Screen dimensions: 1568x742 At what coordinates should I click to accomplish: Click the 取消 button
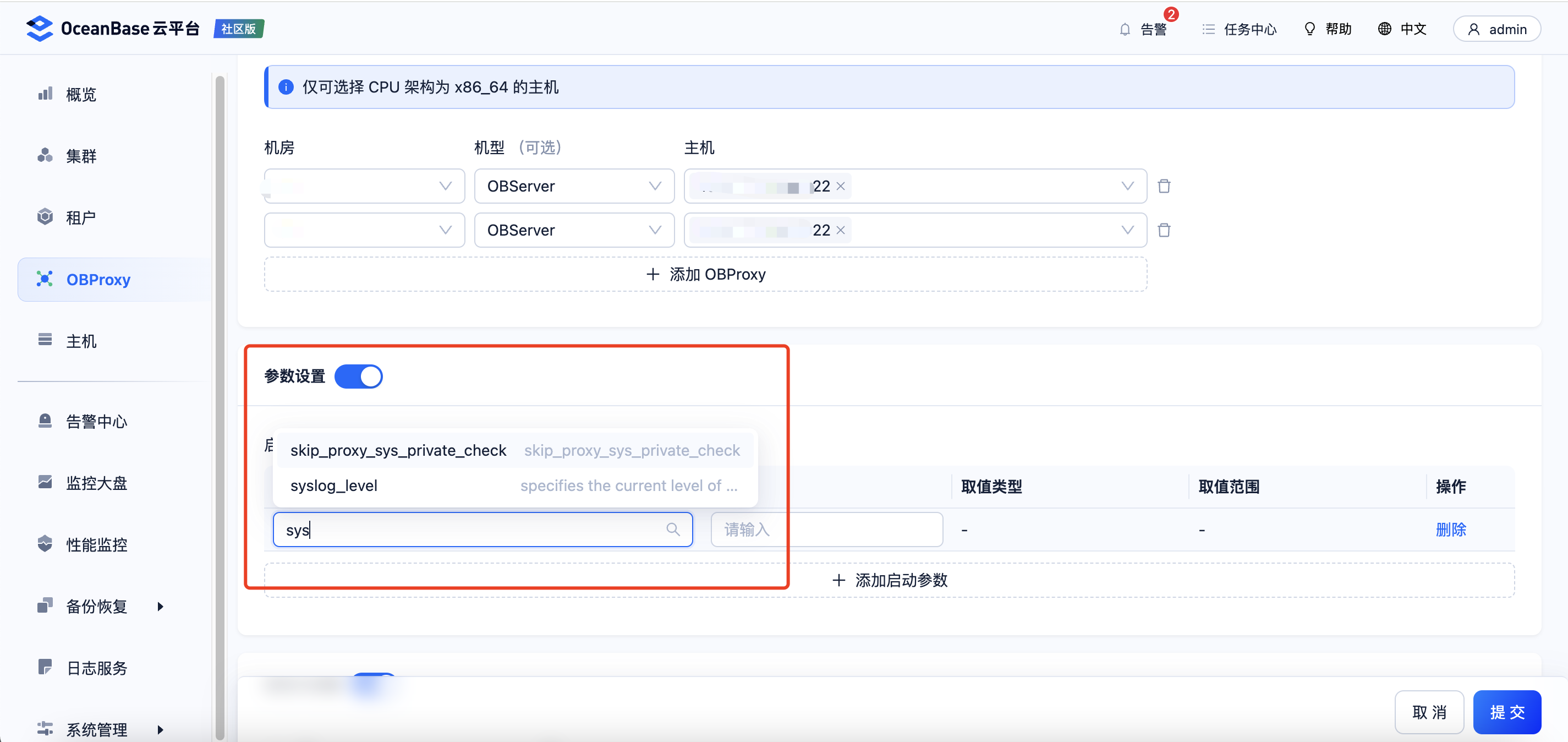(1429, 712)
